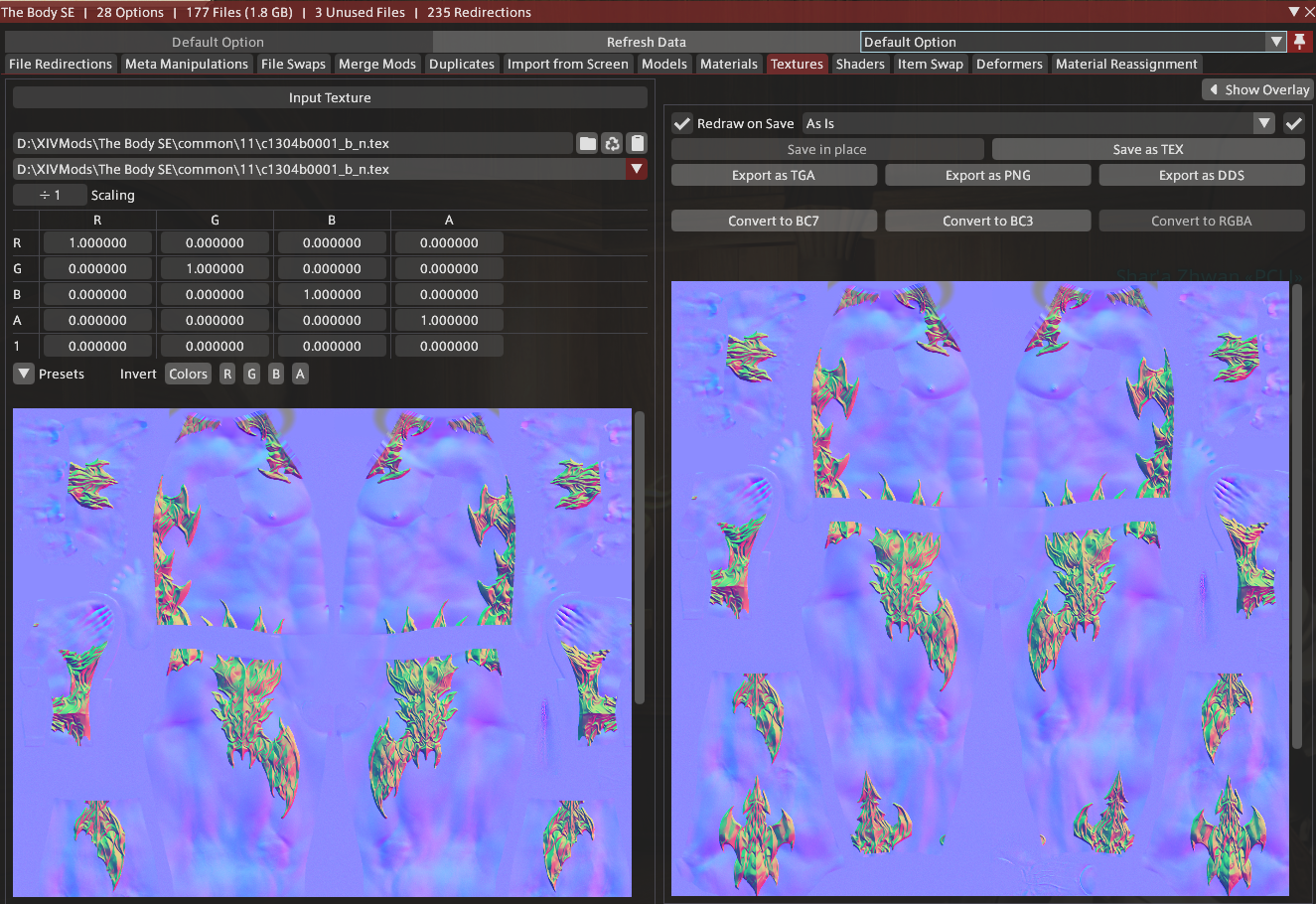1316x904 pixels.
Task: Click the "235 Redirections" title text
Action: pyautogui.click(x=479, y=12)
